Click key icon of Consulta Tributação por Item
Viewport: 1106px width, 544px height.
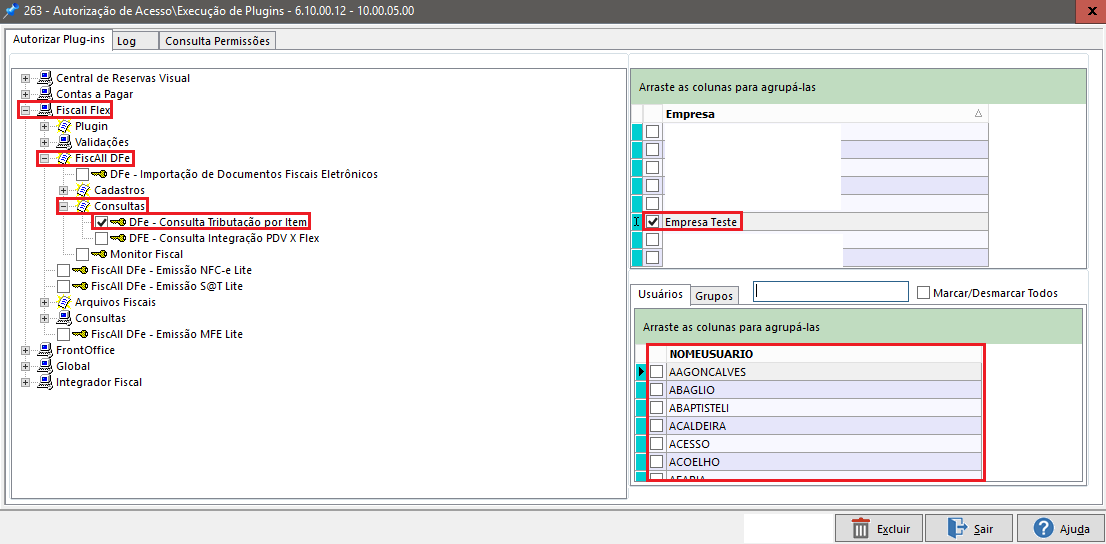point(118,222)
